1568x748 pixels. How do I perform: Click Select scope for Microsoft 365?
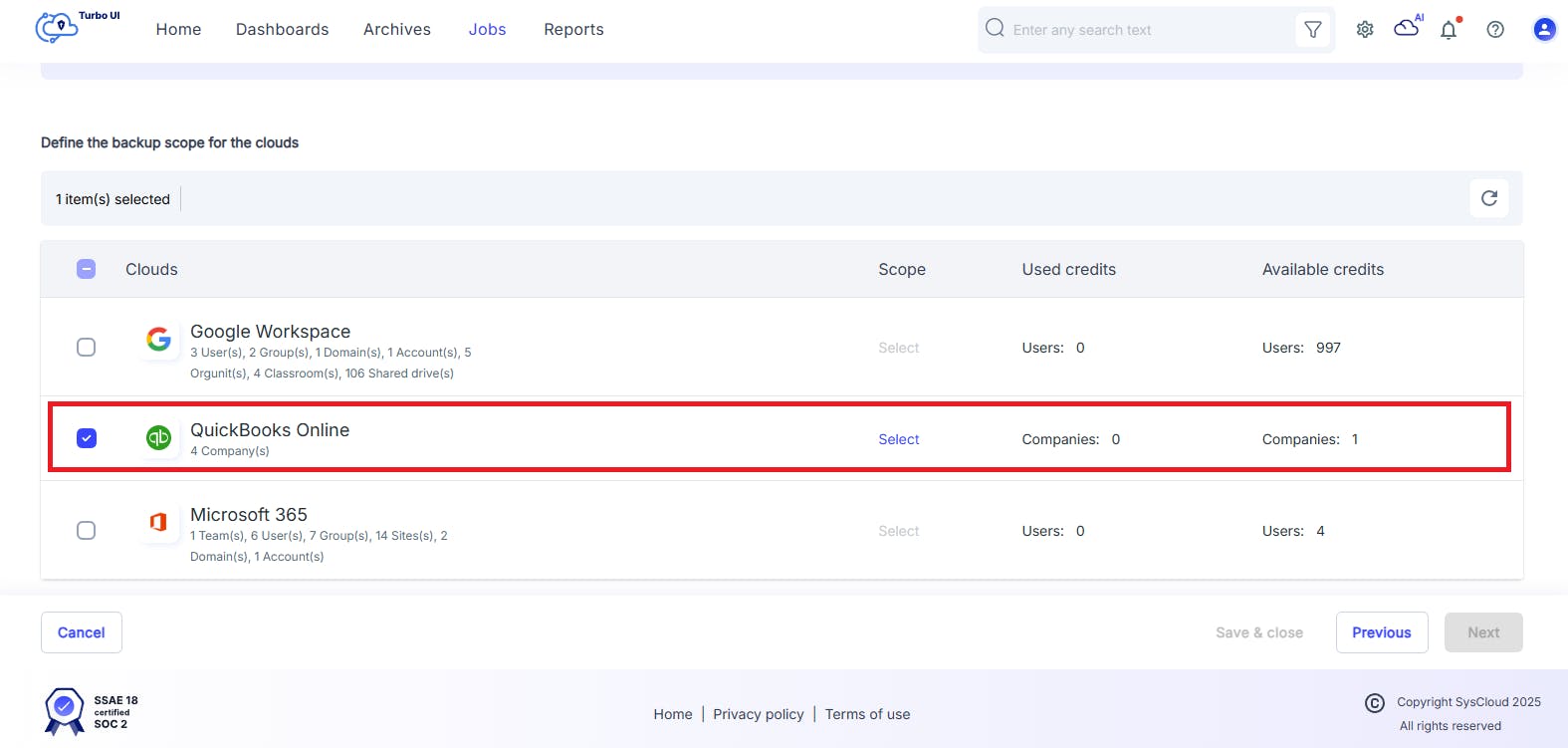[x=899, y=531]
